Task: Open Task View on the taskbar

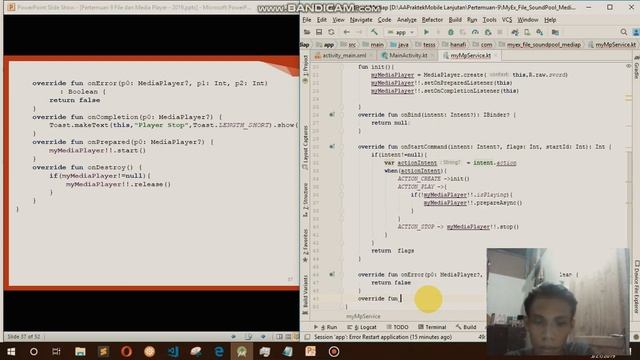Action: [x=56, y=351]
